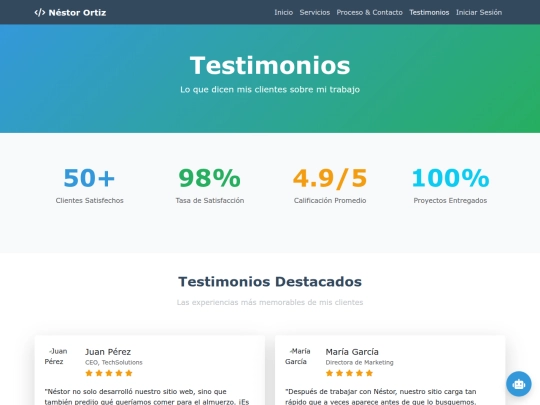The image size is (540, 405).
Task: Click the CEO, TechSolutions subtitle
Action: (x=114, y=362)
